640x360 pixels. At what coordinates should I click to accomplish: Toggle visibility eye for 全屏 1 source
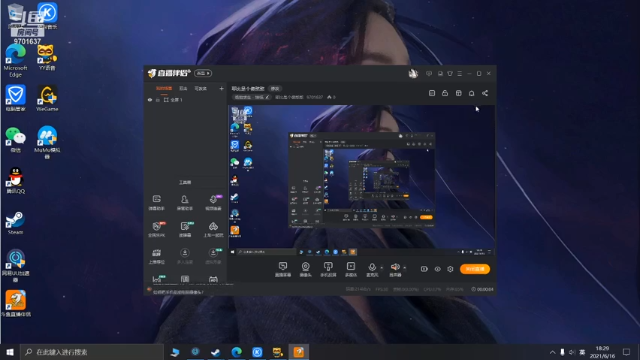(150, 100)
